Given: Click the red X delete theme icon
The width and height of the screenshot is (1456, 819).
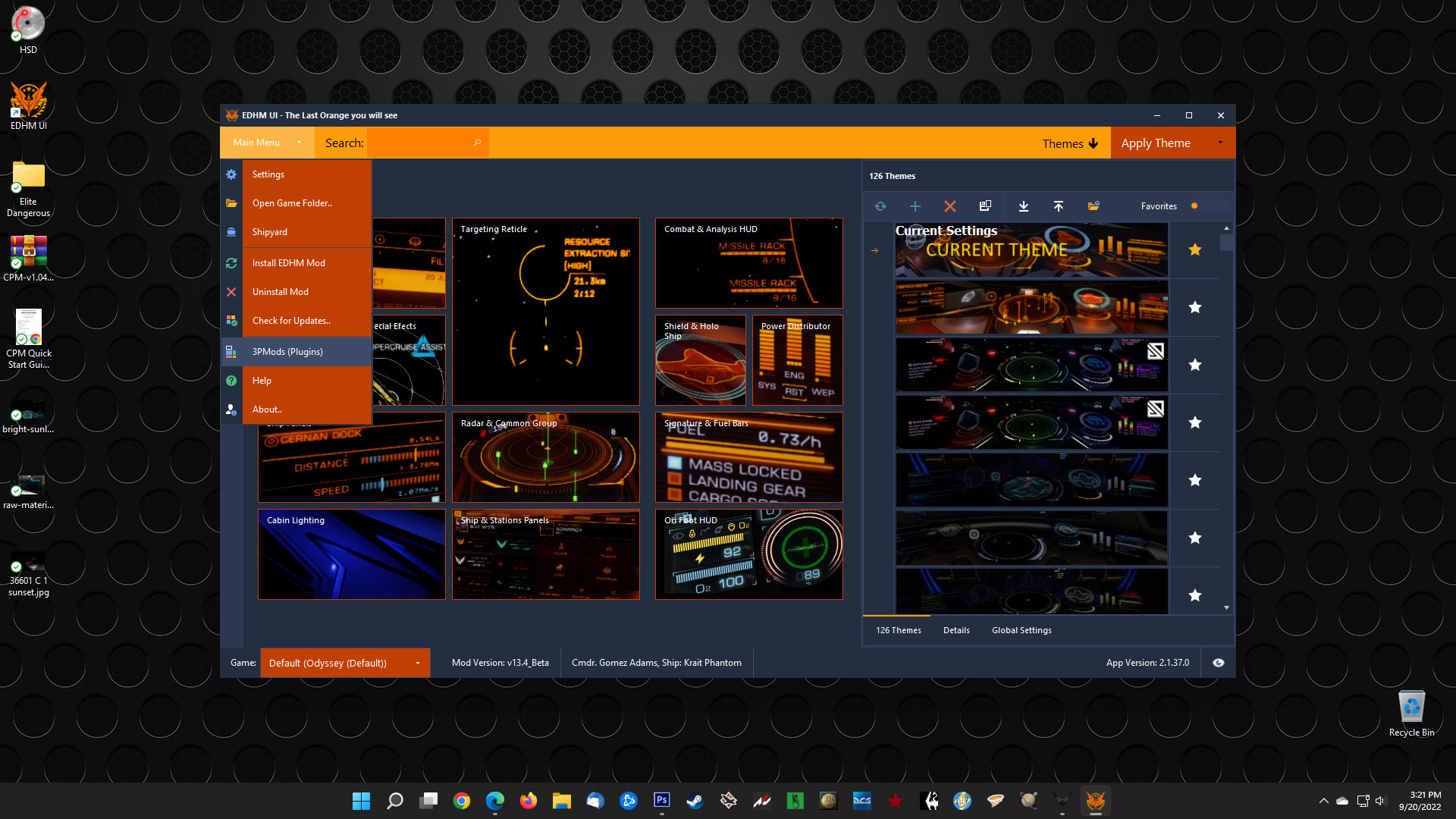Looking at the screenshot, I should coord(949,206).
